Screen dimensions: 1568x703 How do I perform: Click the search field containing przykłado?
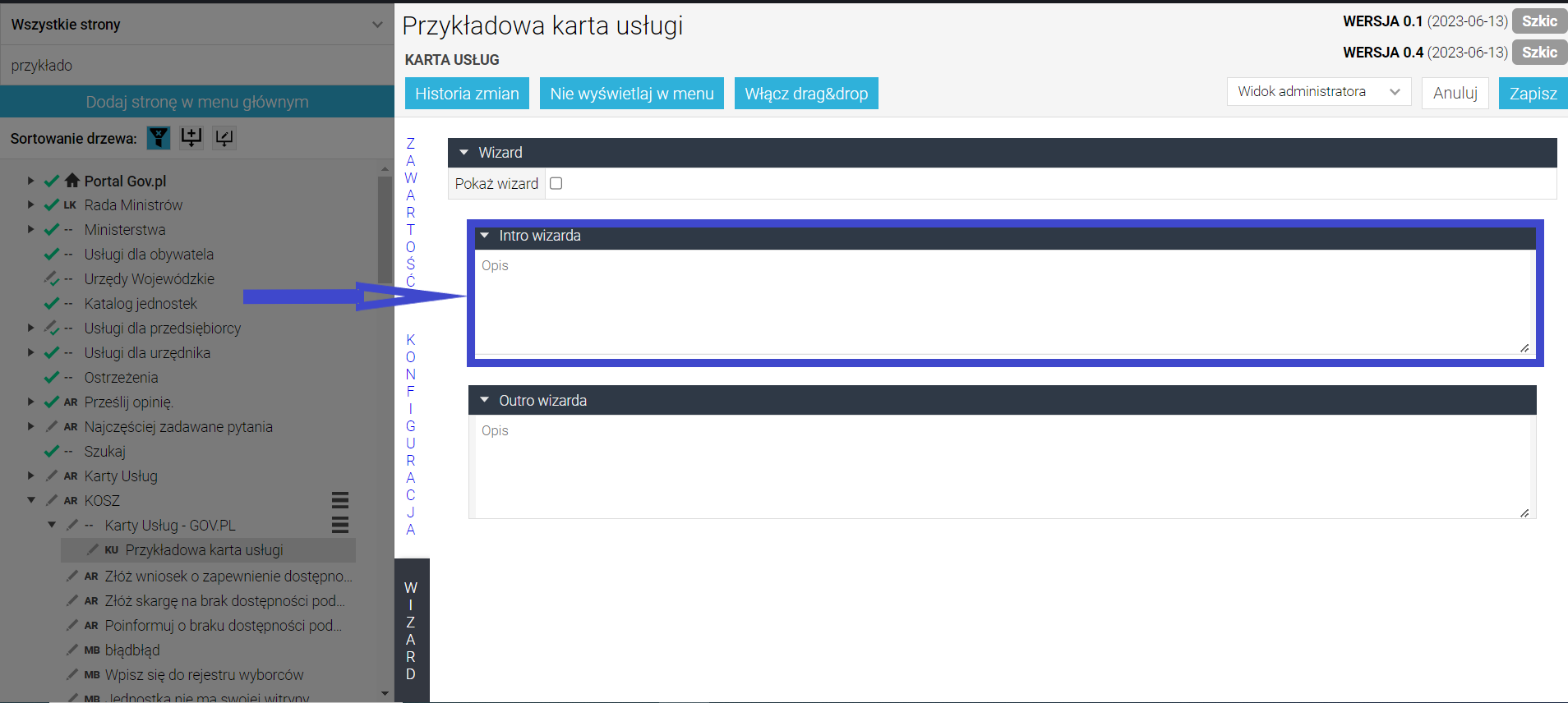[x=197, y=66]
